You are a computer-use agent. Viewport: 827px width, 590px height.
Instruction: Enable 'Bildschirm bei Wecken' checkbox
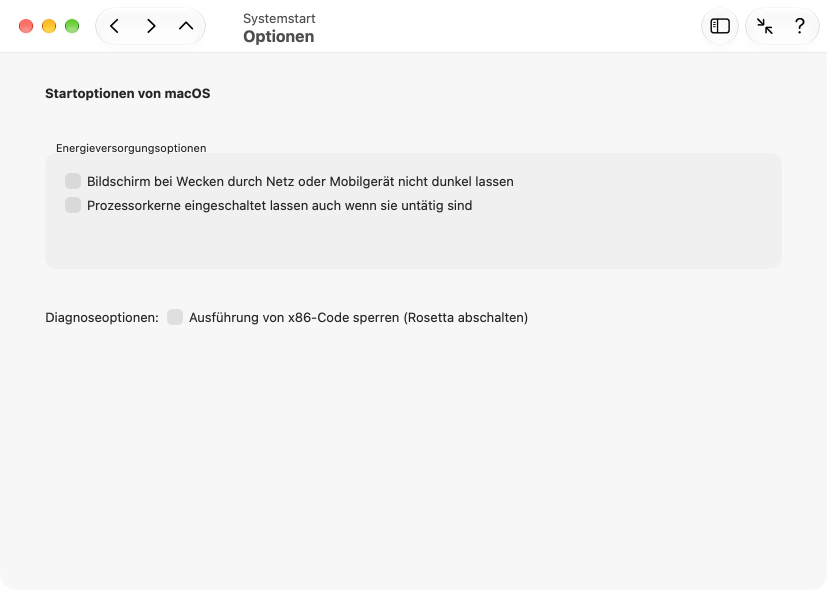[73, 181]
